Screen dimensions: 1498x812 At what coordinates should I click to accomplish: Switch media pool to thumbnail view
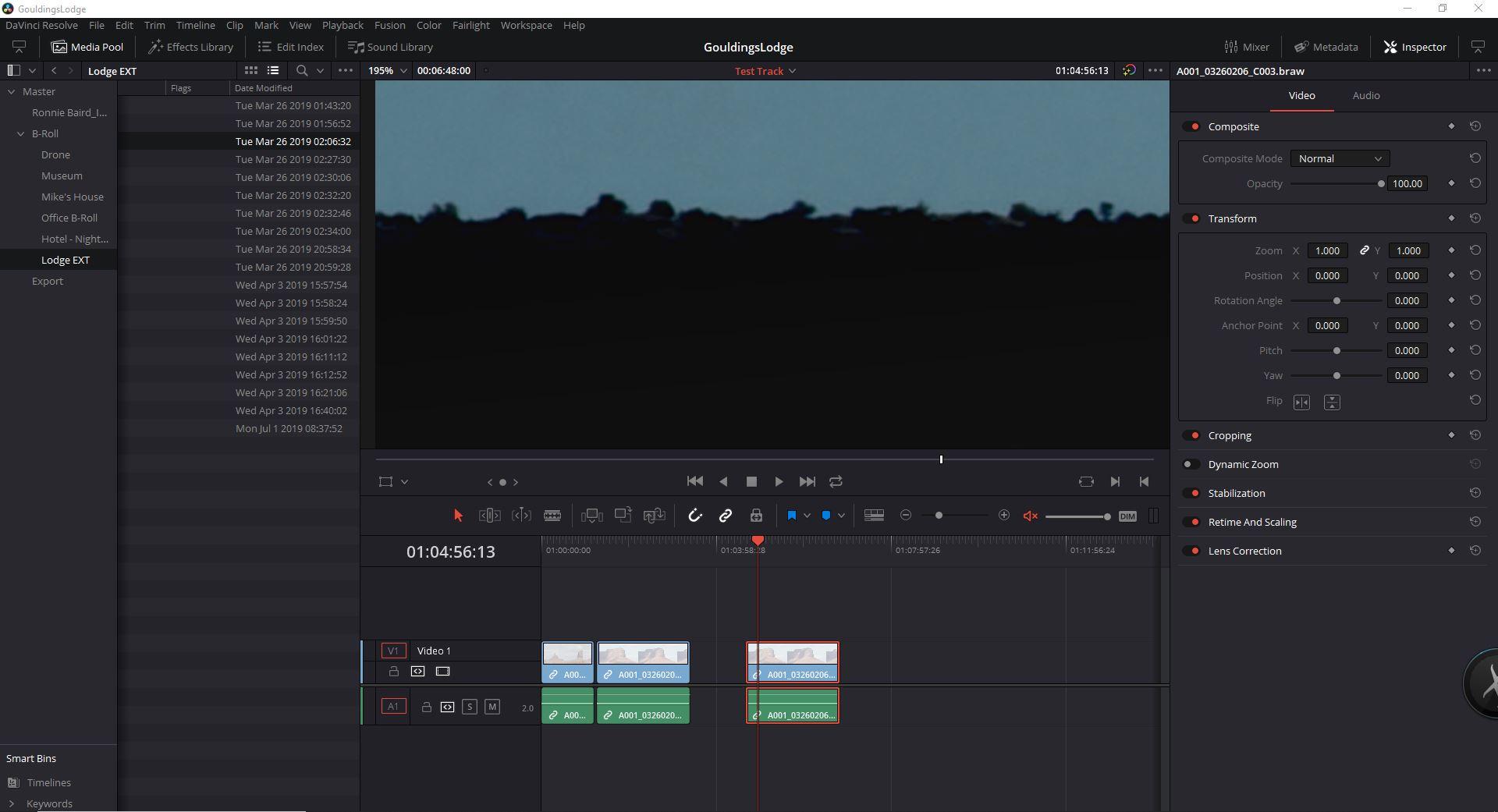[x=251, y=70]
